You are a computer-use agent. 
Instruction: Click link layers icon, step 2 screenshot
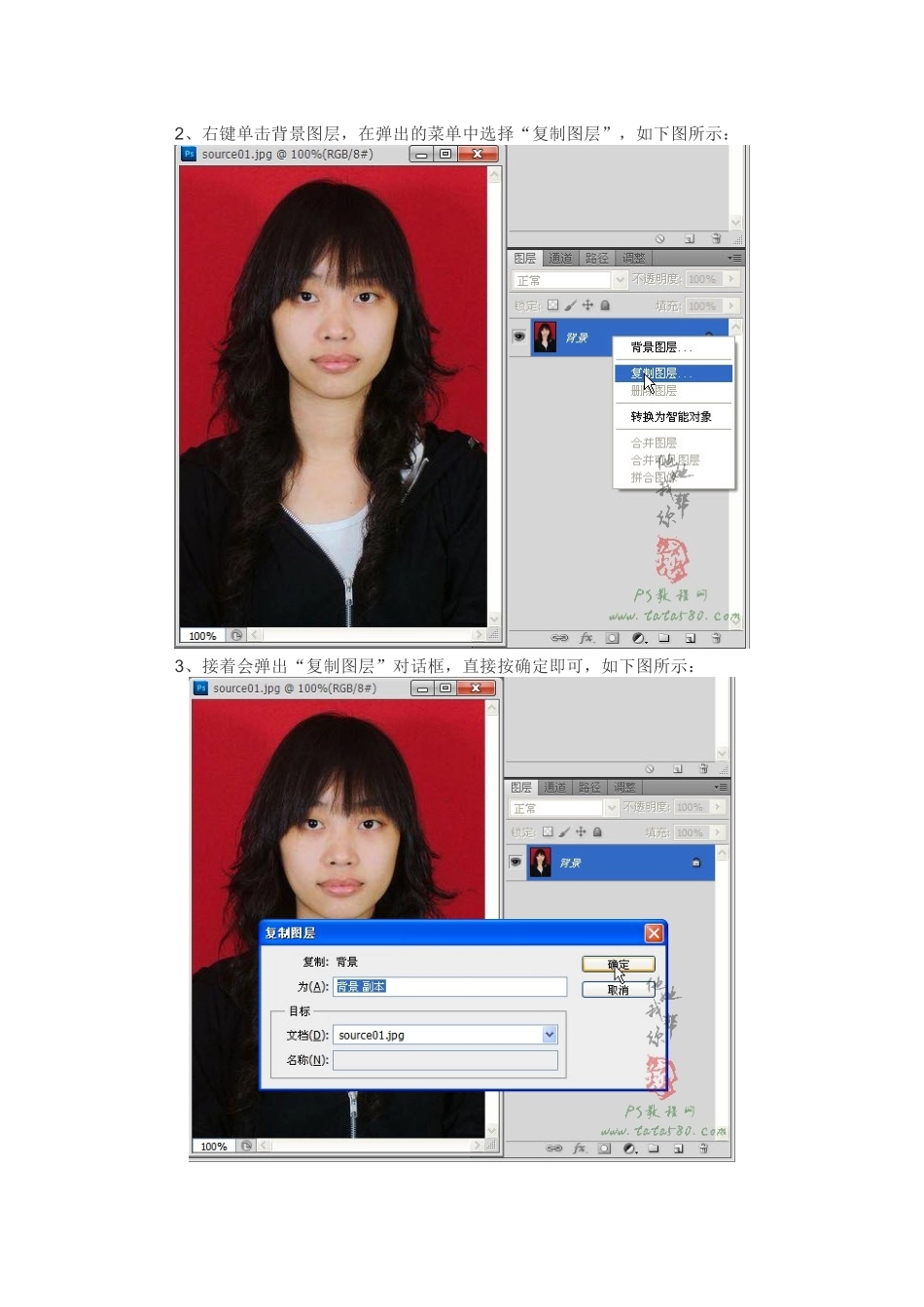click(x=559, y=639)
